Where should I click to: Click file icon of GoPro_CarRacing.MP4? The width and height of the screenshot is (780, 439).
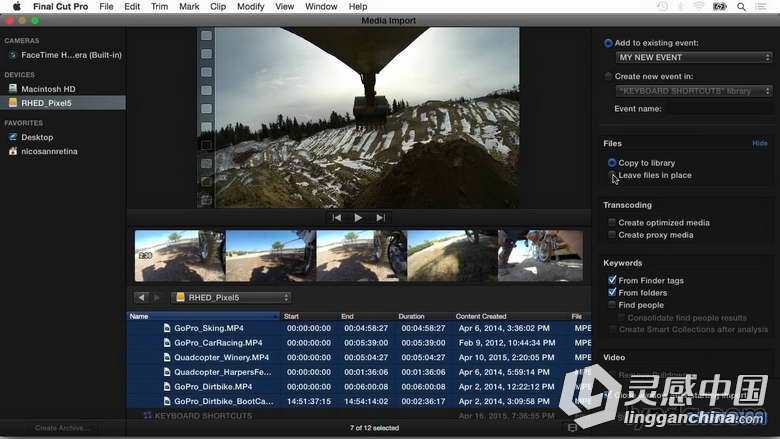(167, 343)
